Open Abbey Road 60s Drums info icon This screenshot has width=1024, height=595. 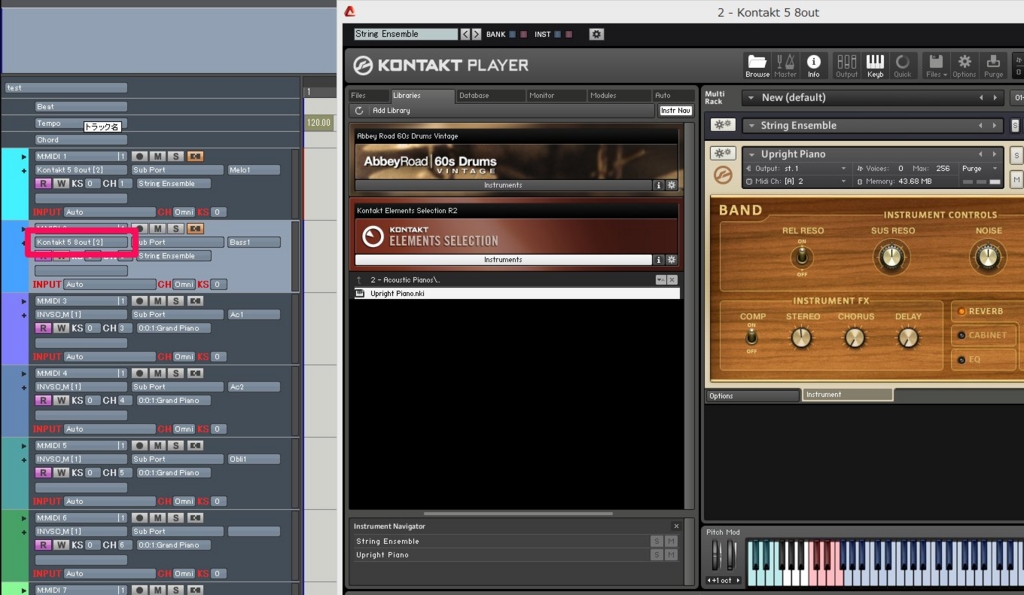(658, 185)
